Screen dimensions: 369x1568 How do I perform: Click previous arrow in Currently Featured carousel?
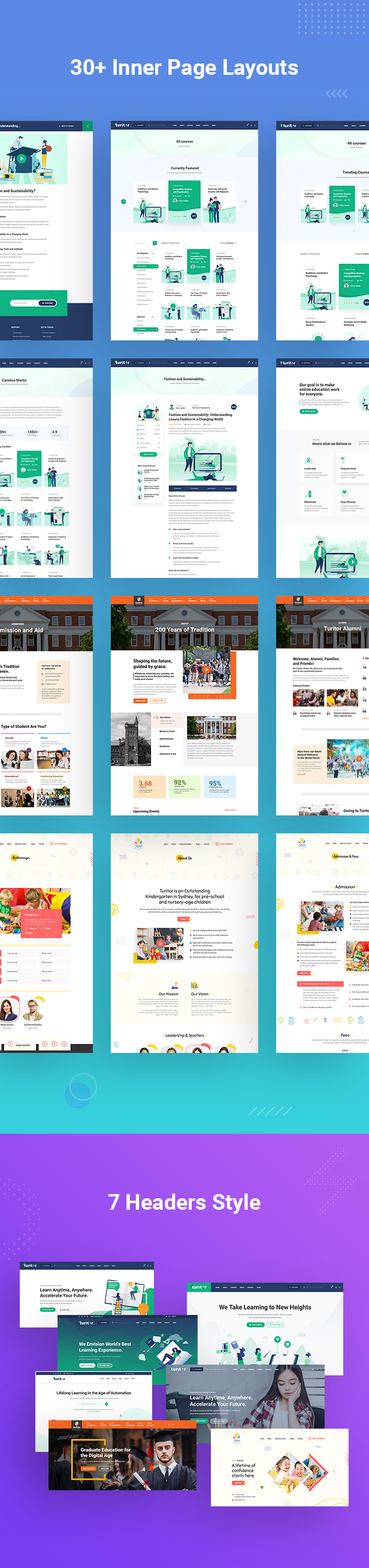click(x=123, y=202)
